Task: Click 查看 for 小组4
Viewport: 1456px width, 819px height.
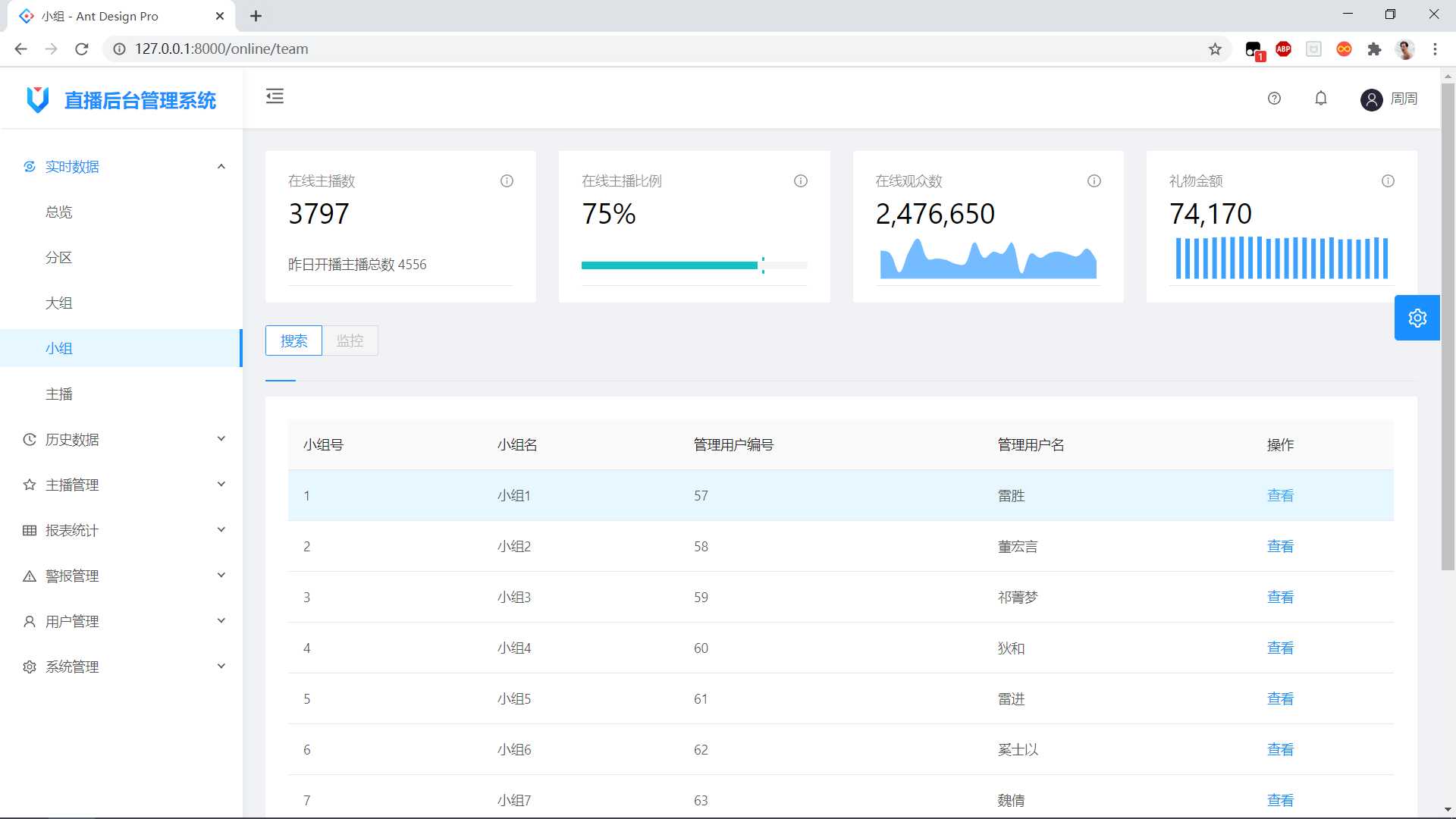Action: [1280, 648]
